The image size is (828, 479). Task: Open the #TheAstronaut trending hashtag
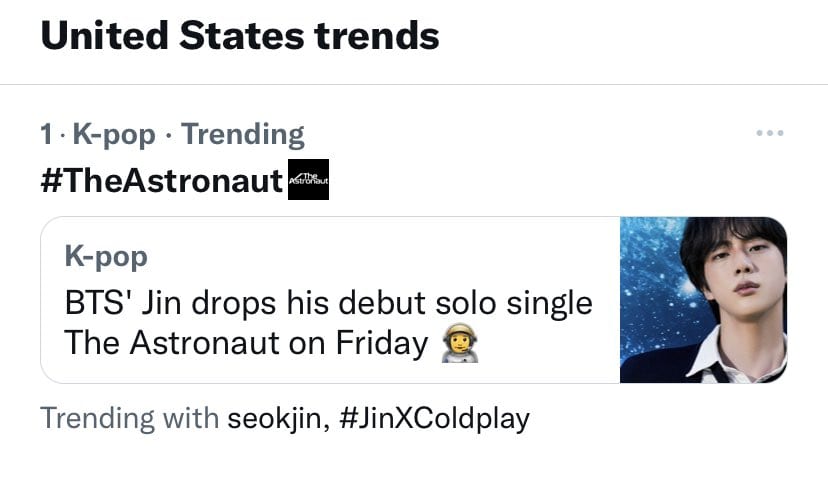(162, 181)
